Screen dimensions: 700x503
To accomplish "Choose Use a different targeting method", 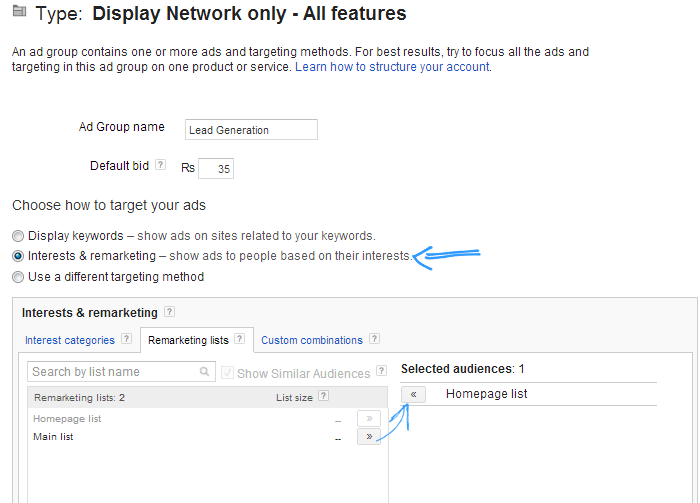I will point(18,277).
